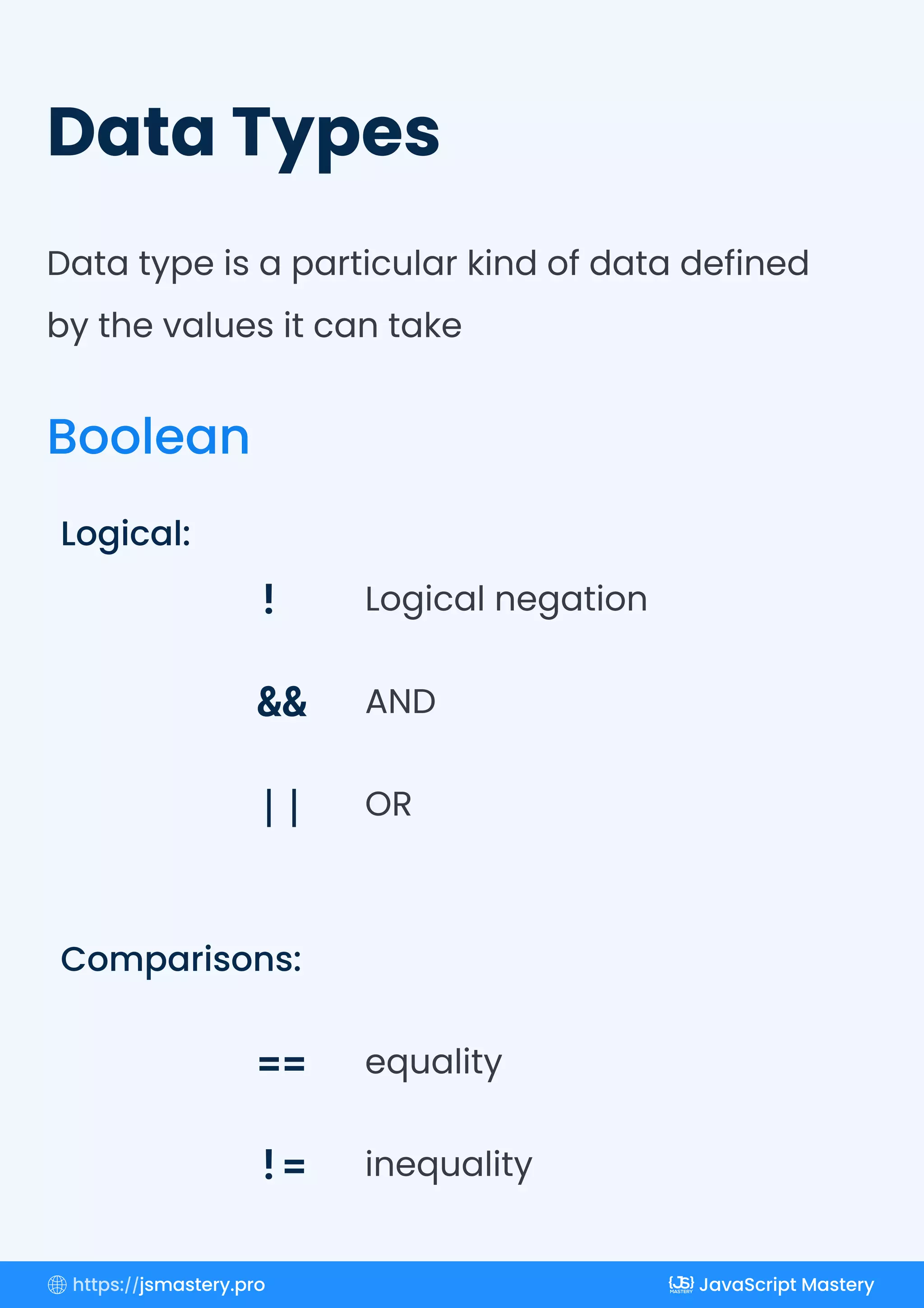Click the ! logical negation symbol
The image size is (924, 1308).
[269, 599]
